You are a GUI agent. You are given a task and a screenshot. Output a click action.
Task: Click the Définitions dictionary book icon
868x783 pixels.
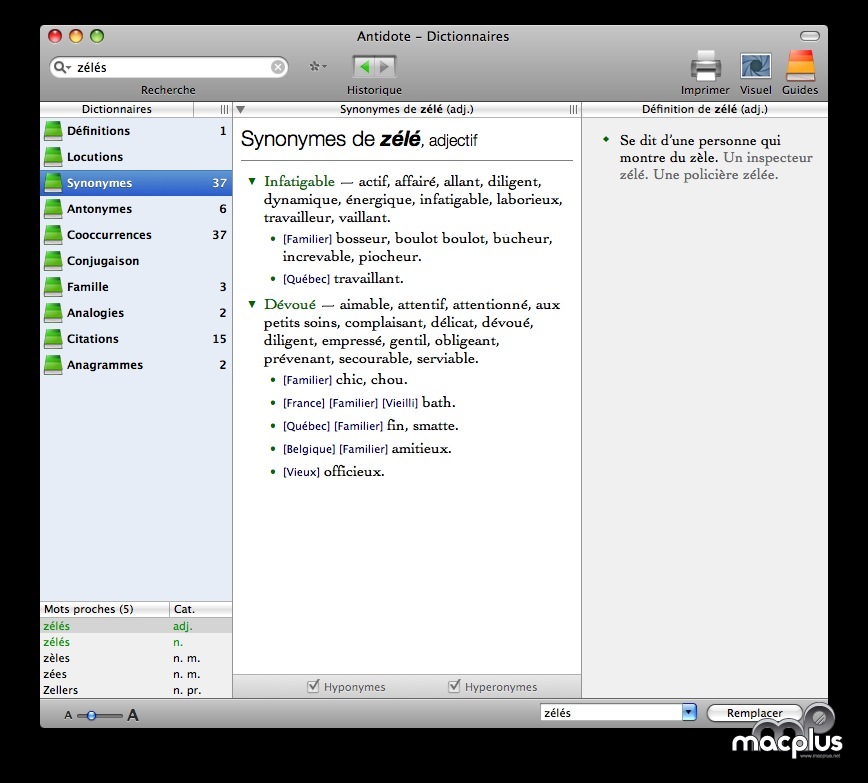[53, 131]
